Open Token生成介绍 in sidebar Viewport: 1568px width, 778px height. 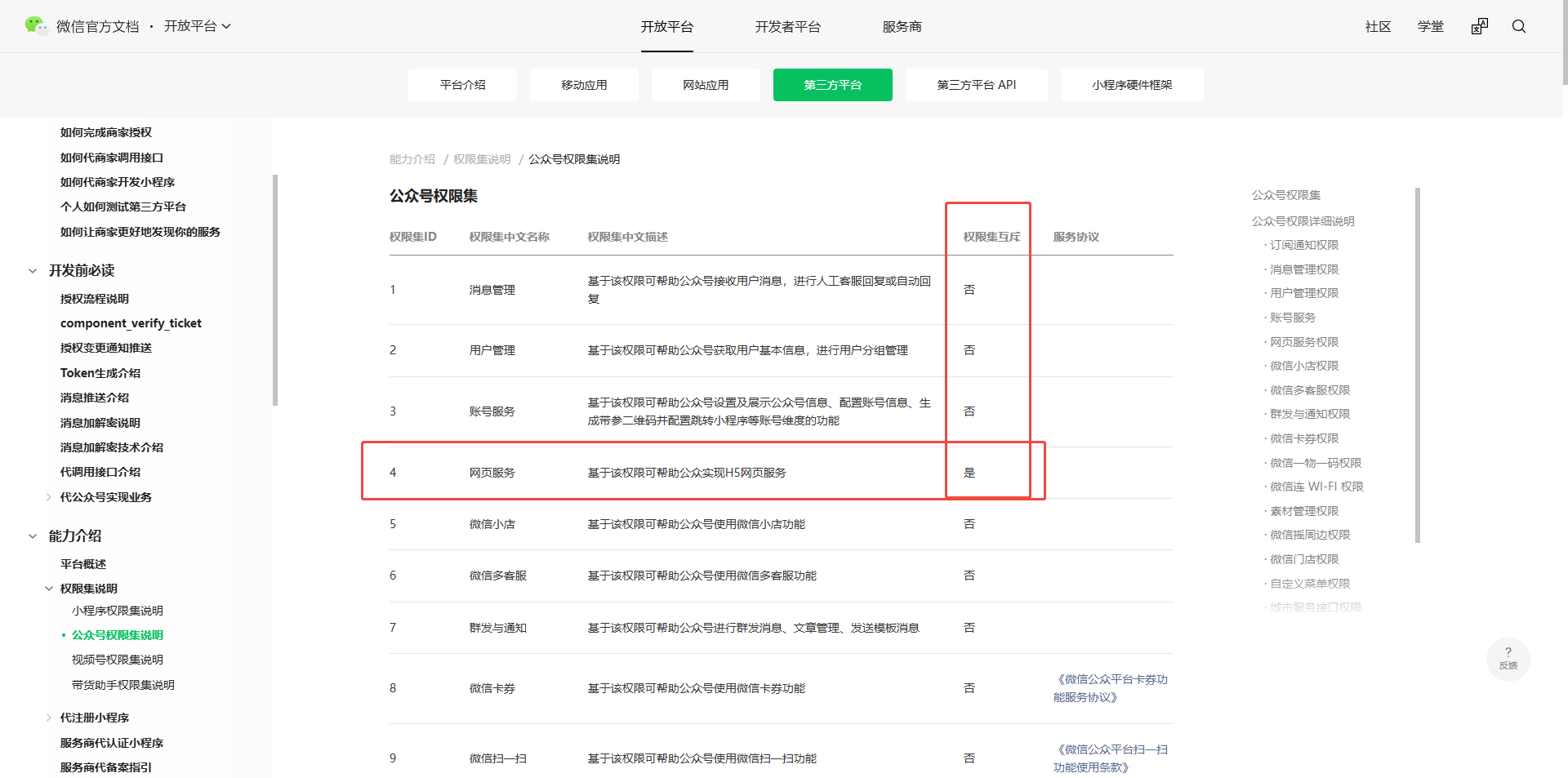coord(100,373)
